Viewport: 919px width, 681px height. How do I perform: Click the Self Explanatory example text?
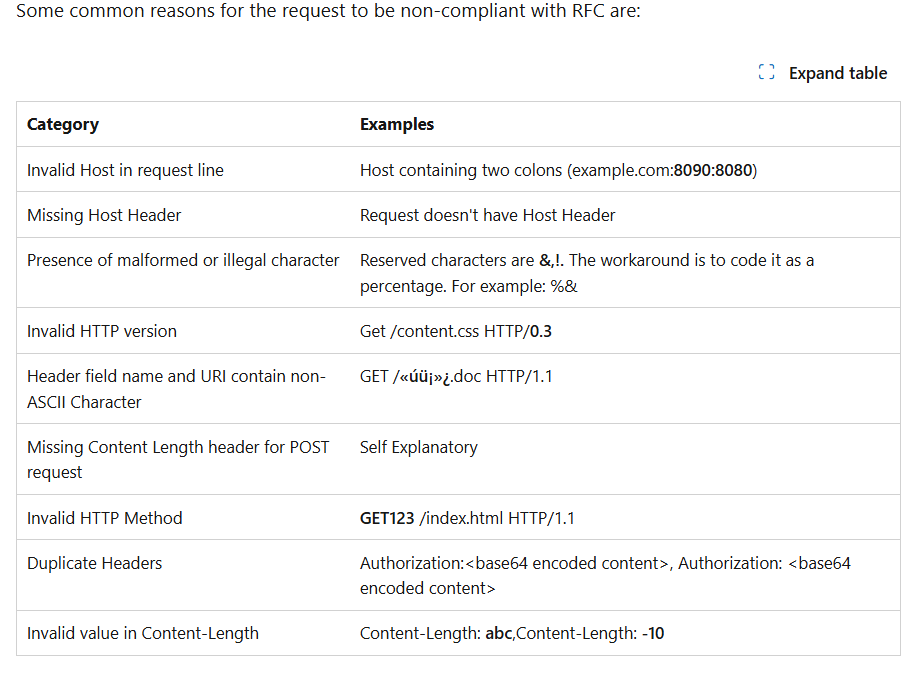418,447
